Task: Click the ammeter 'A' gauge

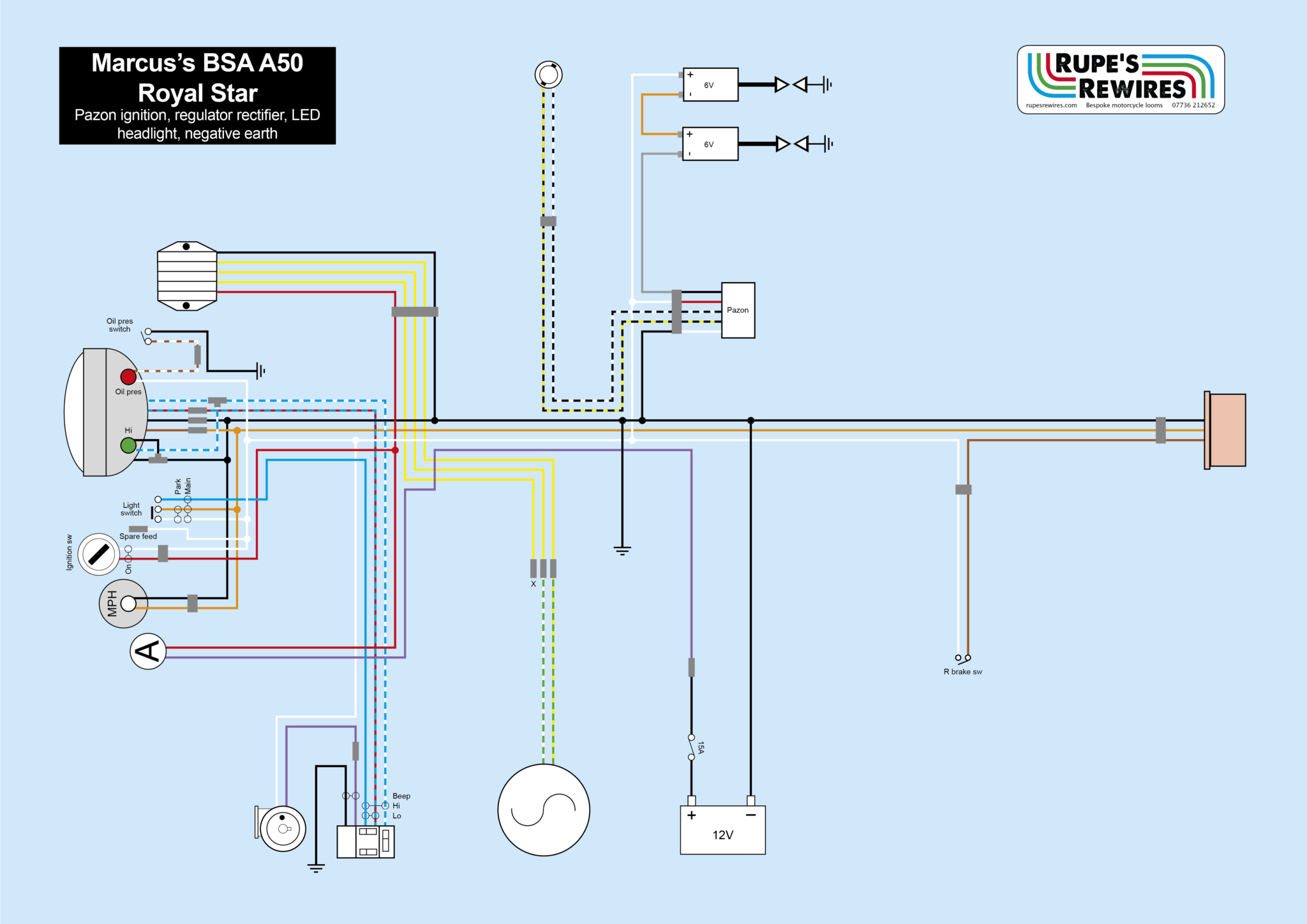Action: click(148, 652)
